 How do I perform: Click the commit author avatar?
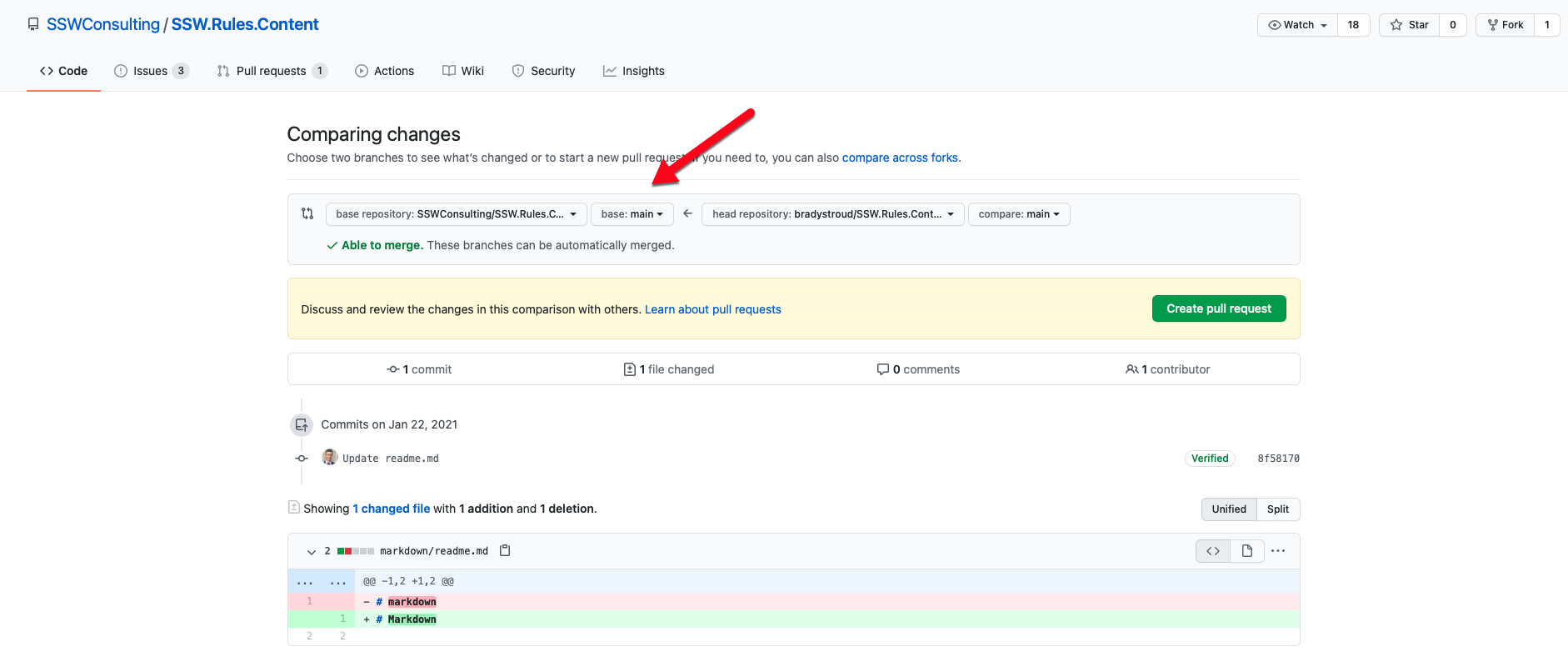[x=330, y=457]
